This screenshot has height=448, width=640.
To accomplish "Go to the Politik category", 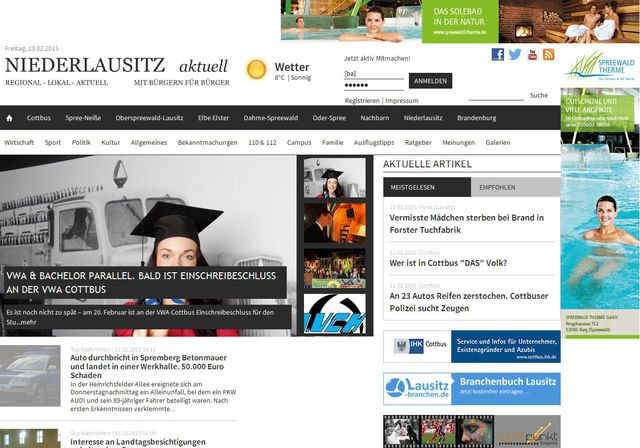I will 81,142.
